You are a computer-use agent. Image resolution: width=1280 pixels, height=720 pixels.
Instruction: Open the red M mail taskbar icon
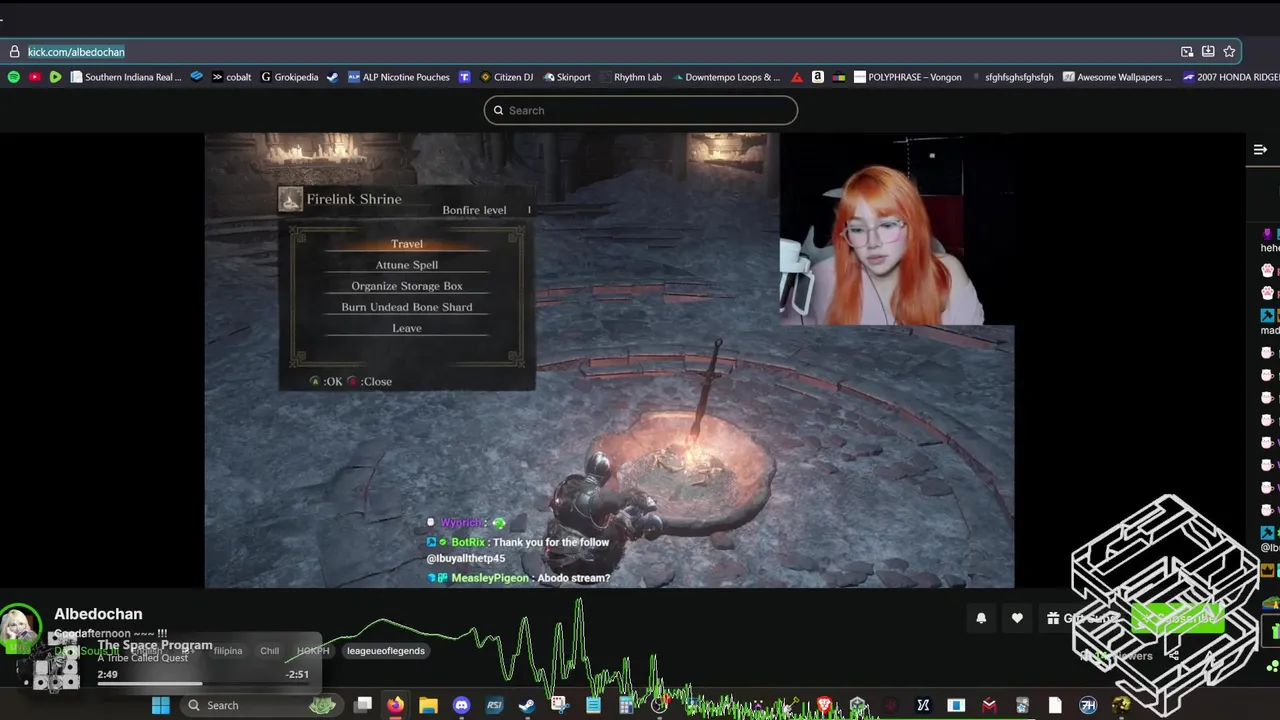989,705
